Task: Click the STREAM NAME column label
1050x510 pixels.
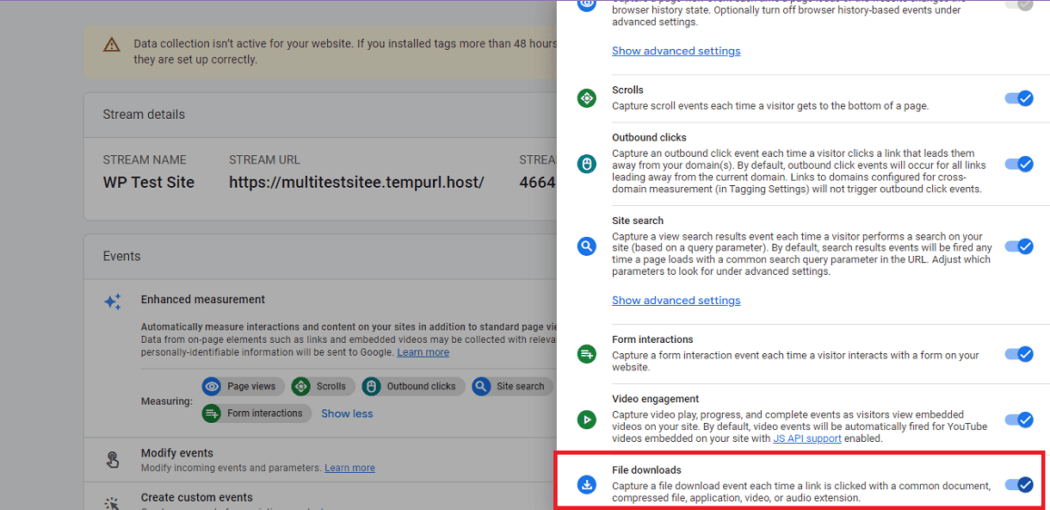Action: click(145, 160)
